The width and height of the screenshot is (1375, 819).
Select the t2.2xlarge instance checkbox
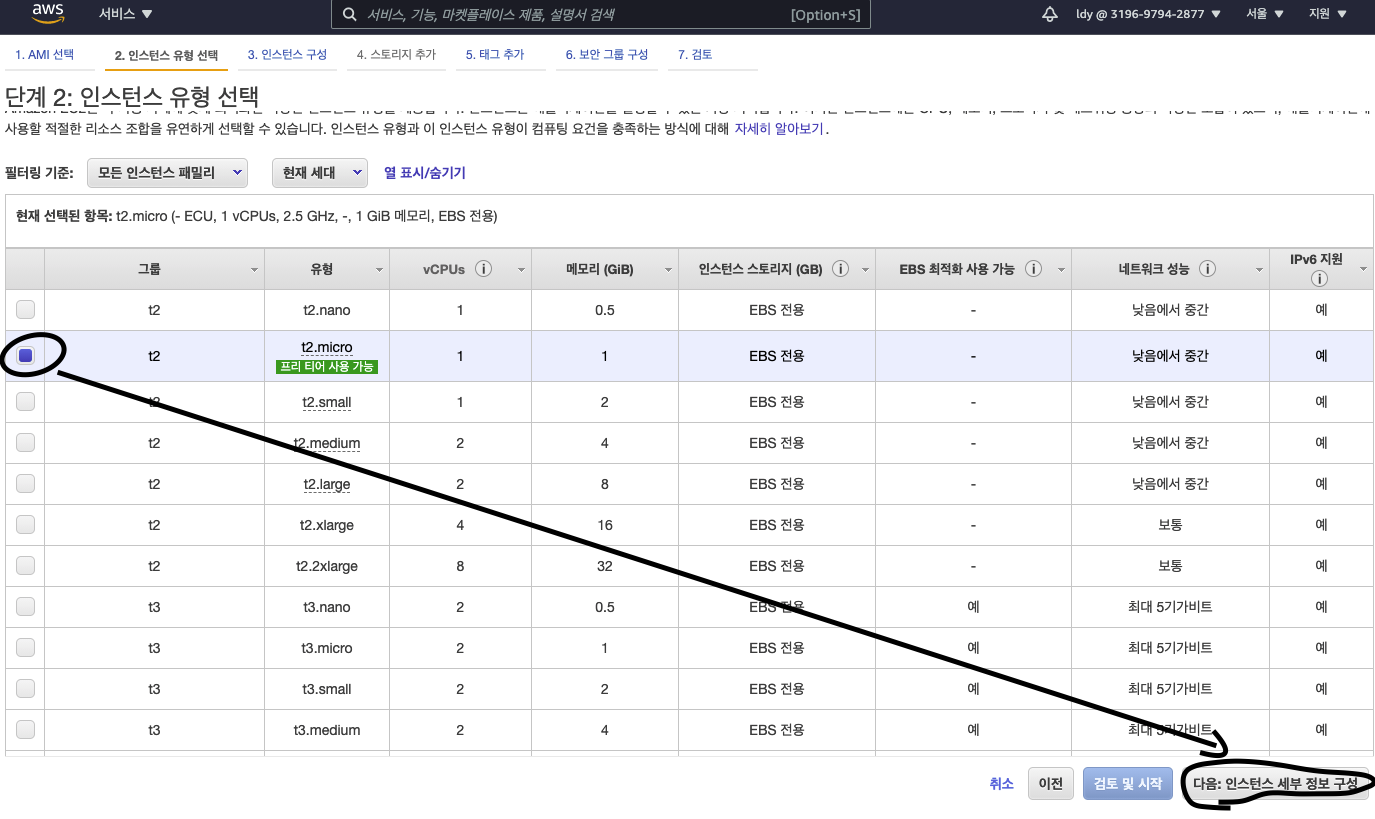click(26, 565)
